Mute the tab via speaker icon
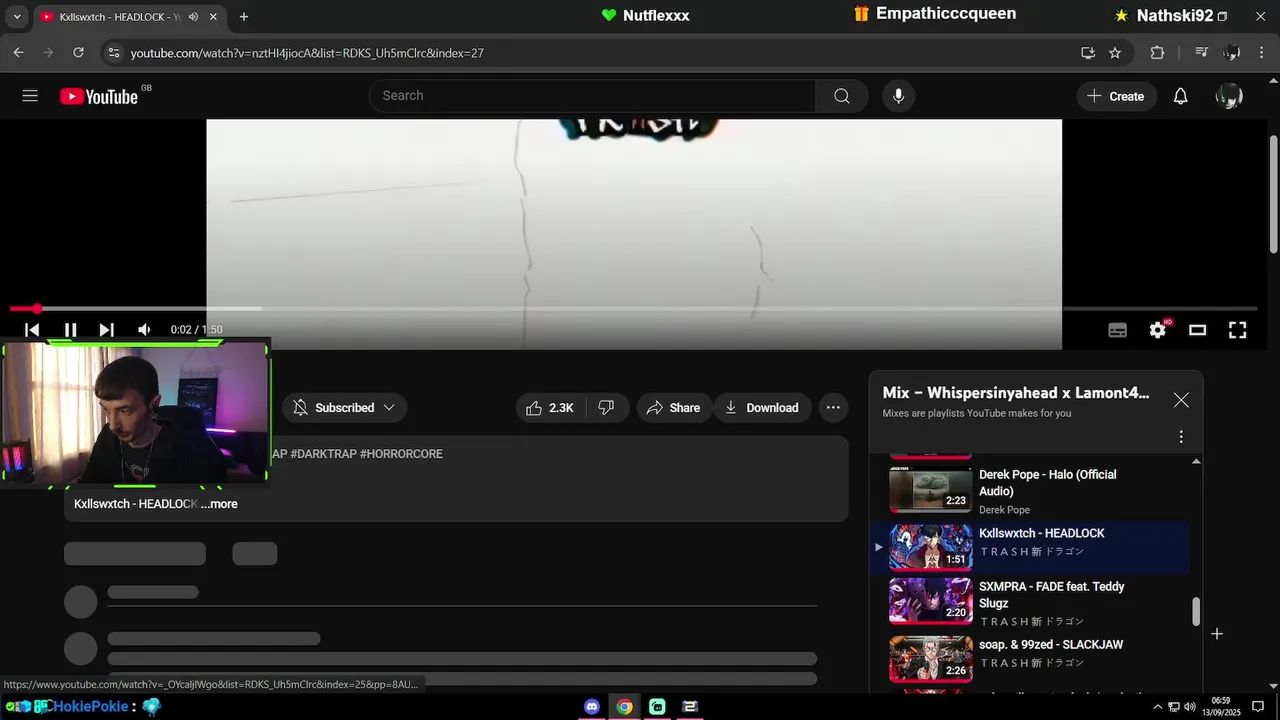This screenshot has width=1280, height=720. 193,17
